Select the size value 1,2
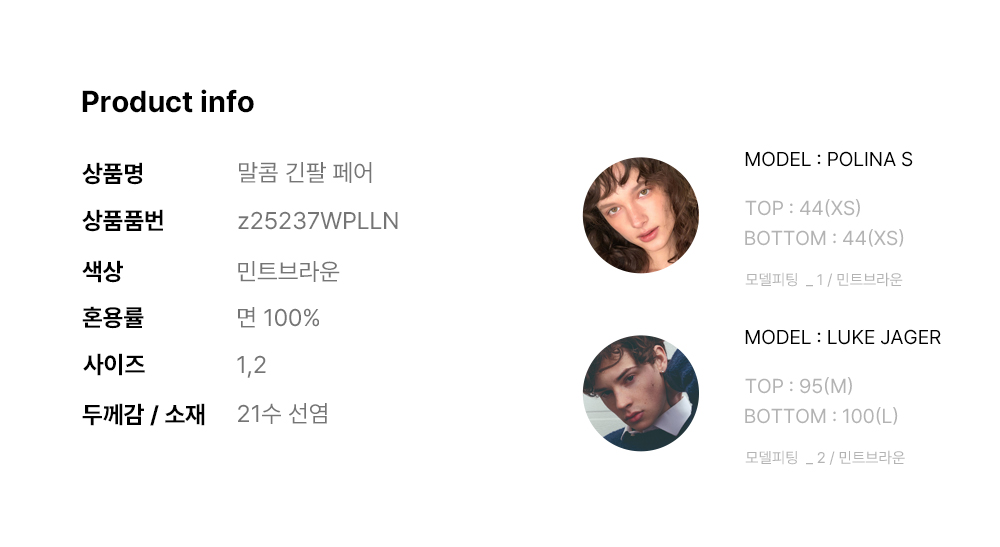 (x=251, y=365)
